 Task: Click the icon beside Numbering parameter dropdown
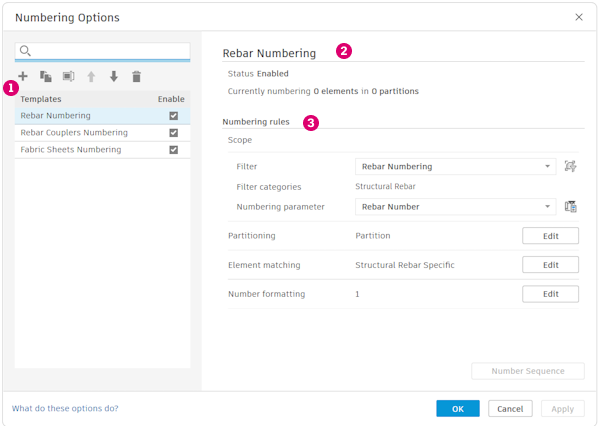tap(571, 207)
